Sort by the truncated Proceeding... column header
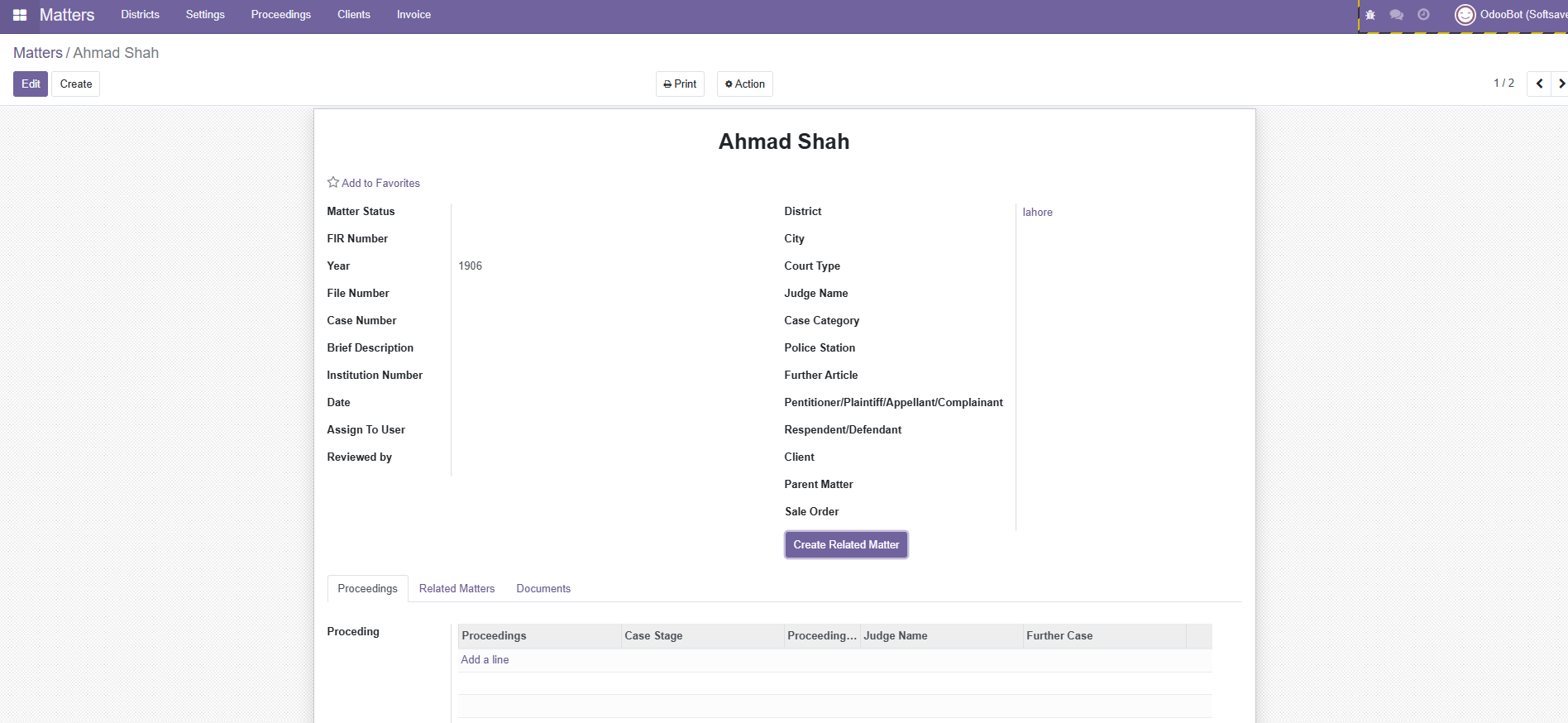 822,636
